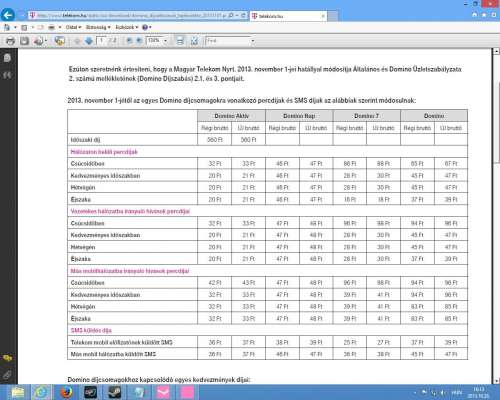Image resolution: width=500 pixels, height=400 pixels.
Task: Click the 'Időszaki díj' row label
Action: click(85, 140)
